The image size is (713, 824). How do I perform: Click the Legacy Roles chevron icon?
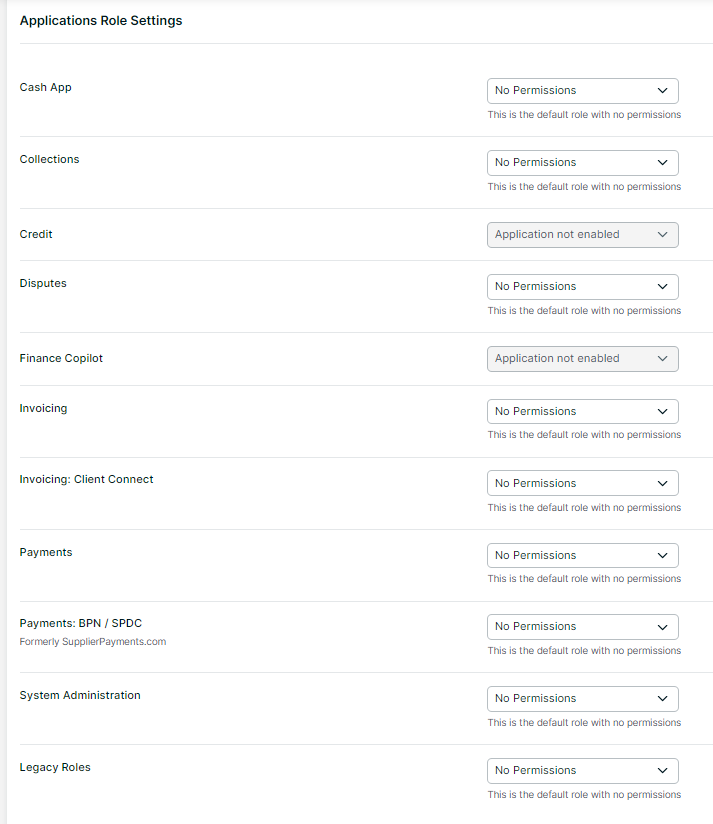point(662,771)
